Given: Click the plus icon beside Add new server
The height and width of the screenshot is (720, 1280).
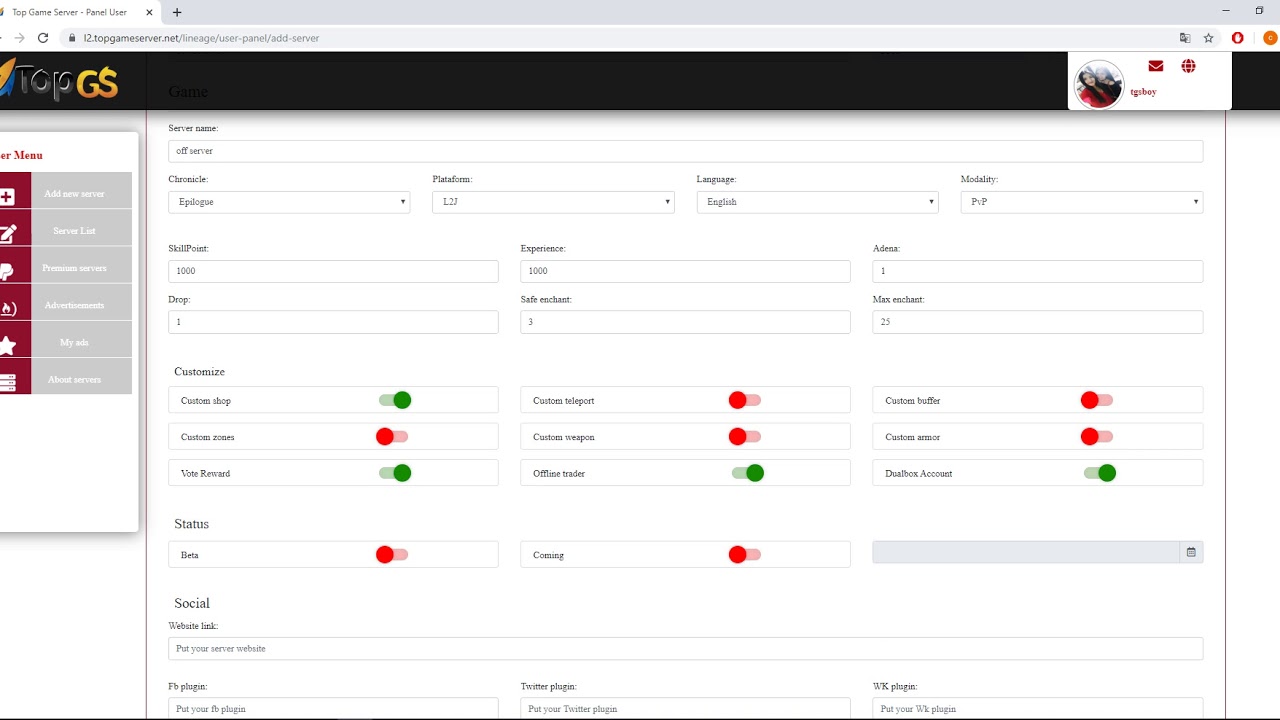Looking at the screenshot, I should tap(8, 197).
